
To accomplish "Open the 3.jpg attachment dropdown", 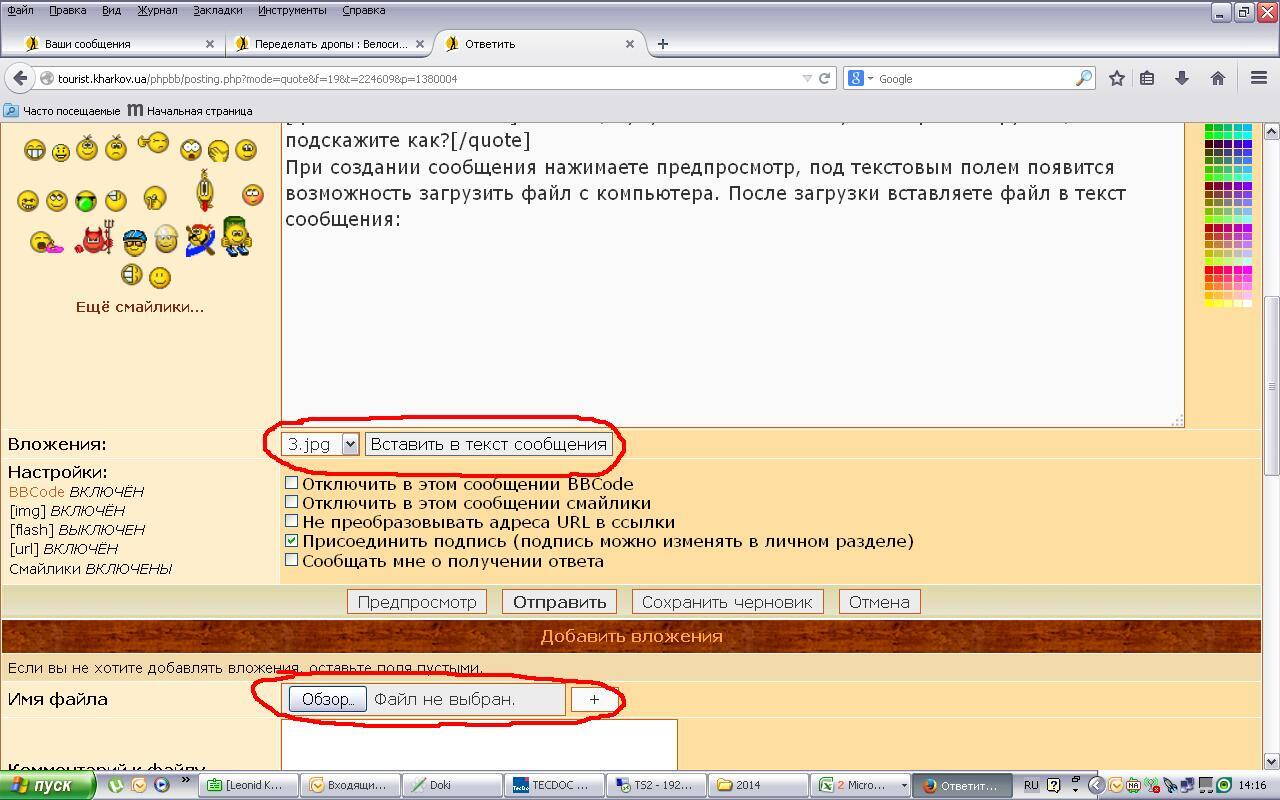I will (x=349, y=444).
